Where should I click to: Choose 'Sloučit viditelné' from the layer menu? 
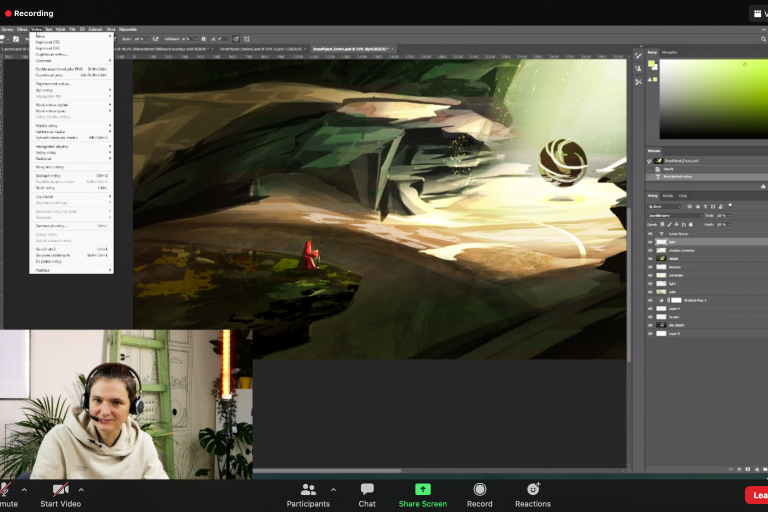pyautogui.click(x=50, y=255)
